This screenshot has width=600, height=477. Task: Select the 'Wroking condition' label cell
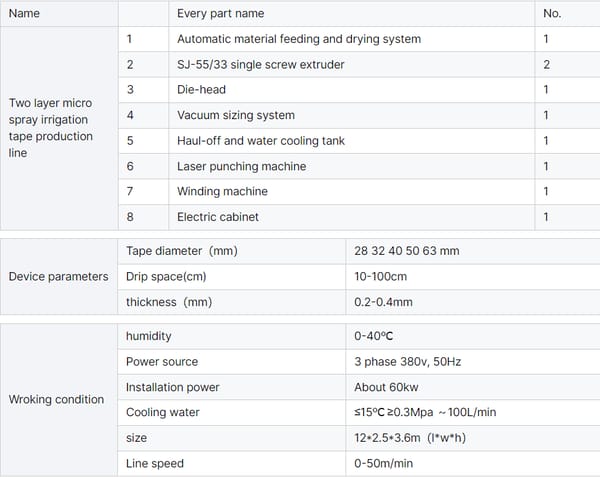(x=56, y=399)
